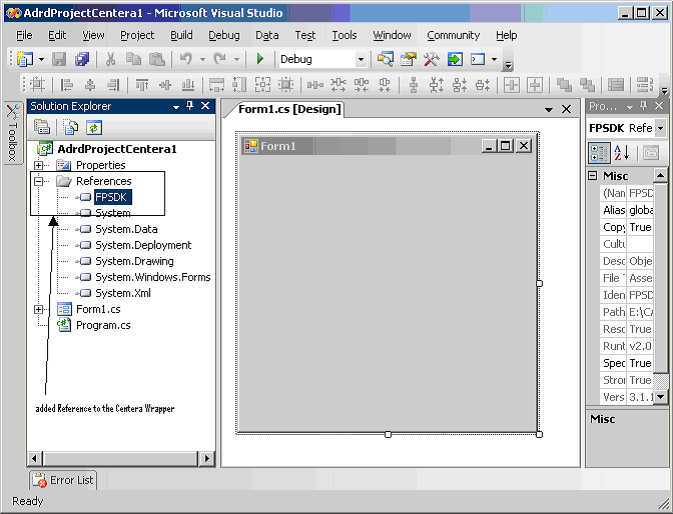673x514 pixels.
Task: Click Align to Grid layout icon
Action: [37, 85]
